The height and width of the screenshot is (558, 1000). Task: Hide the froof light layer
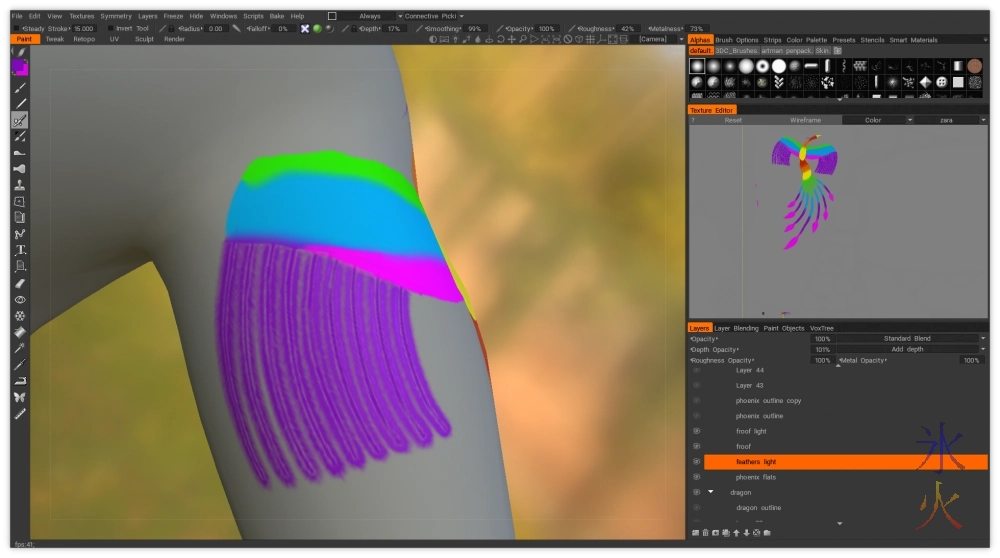[696, 431]
